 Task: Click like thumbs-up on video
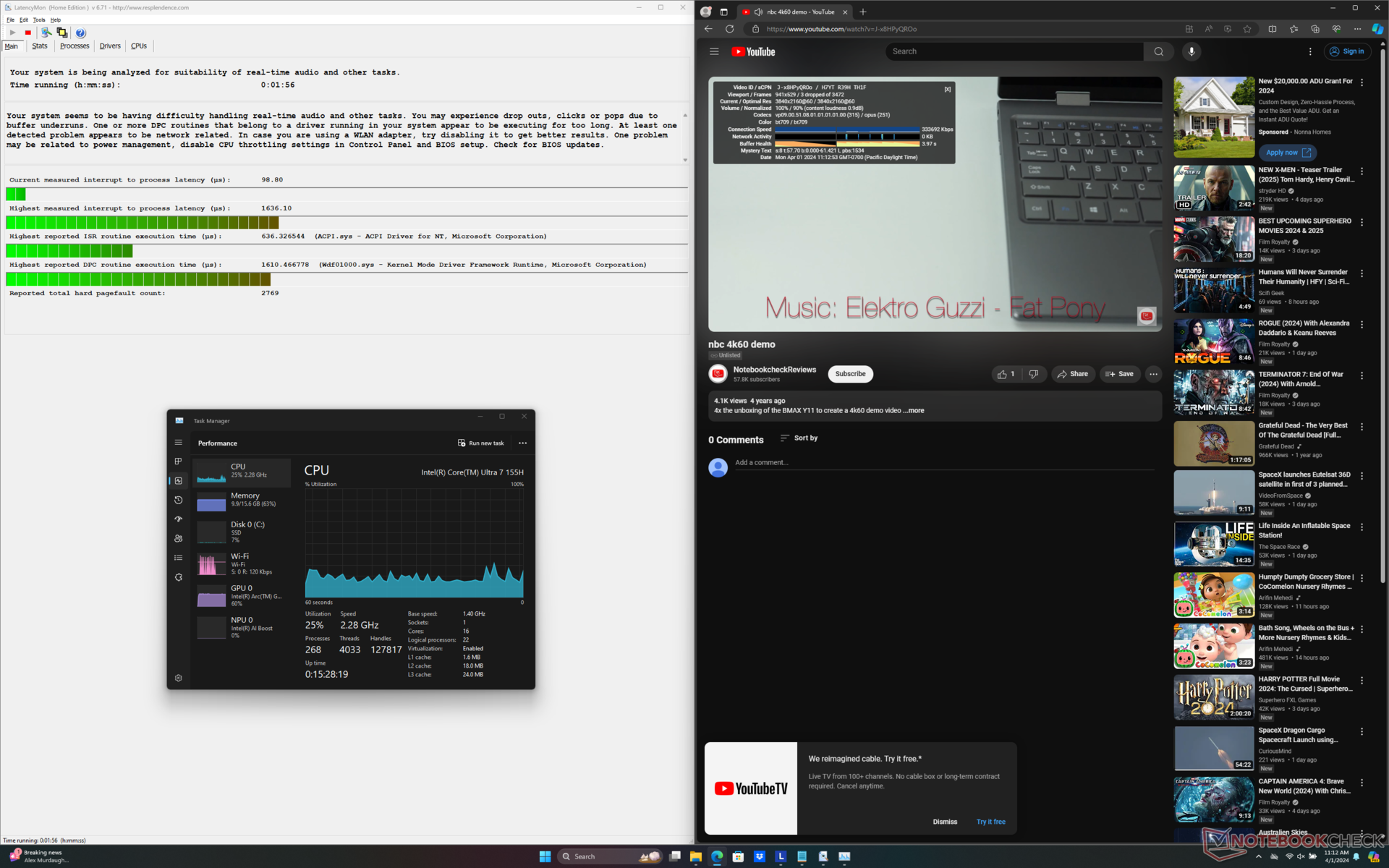[1006, 374]
